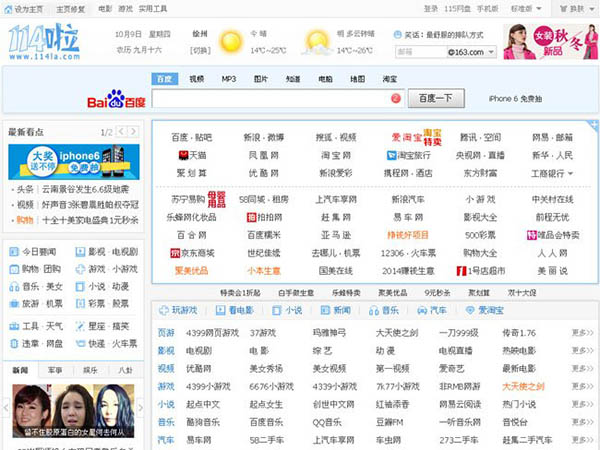Select the 淘宝 search tab
Image resolution: width=600 pixels, height=450 pixels.
pos(390,79)
